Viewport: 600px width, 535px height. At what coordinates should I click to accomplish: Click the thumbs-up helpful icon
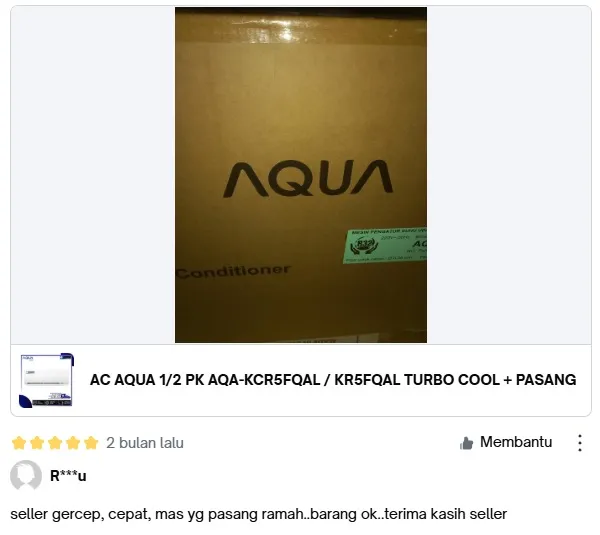[466, 443]
